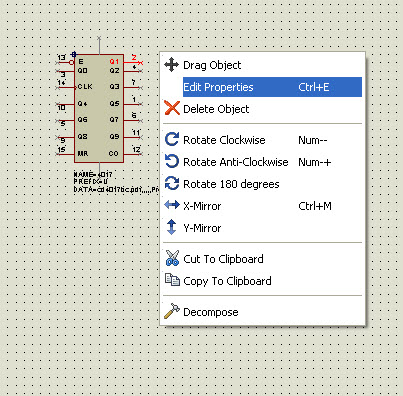Image resolution: width=403 pixels, height=396 pixels.
Task: Click the Ctrl+E shortcut text
Action: [314, 87]
